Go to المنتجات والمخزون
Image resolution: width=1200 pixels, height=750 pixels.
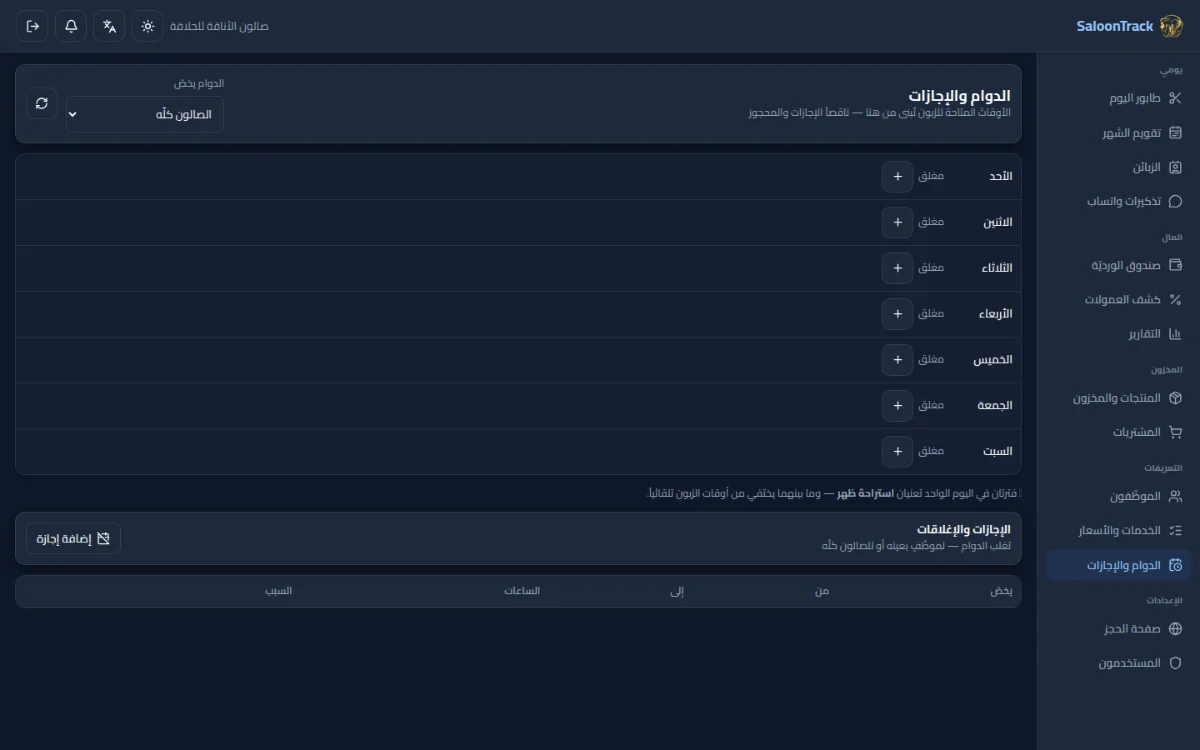(x=1118, y=398)
